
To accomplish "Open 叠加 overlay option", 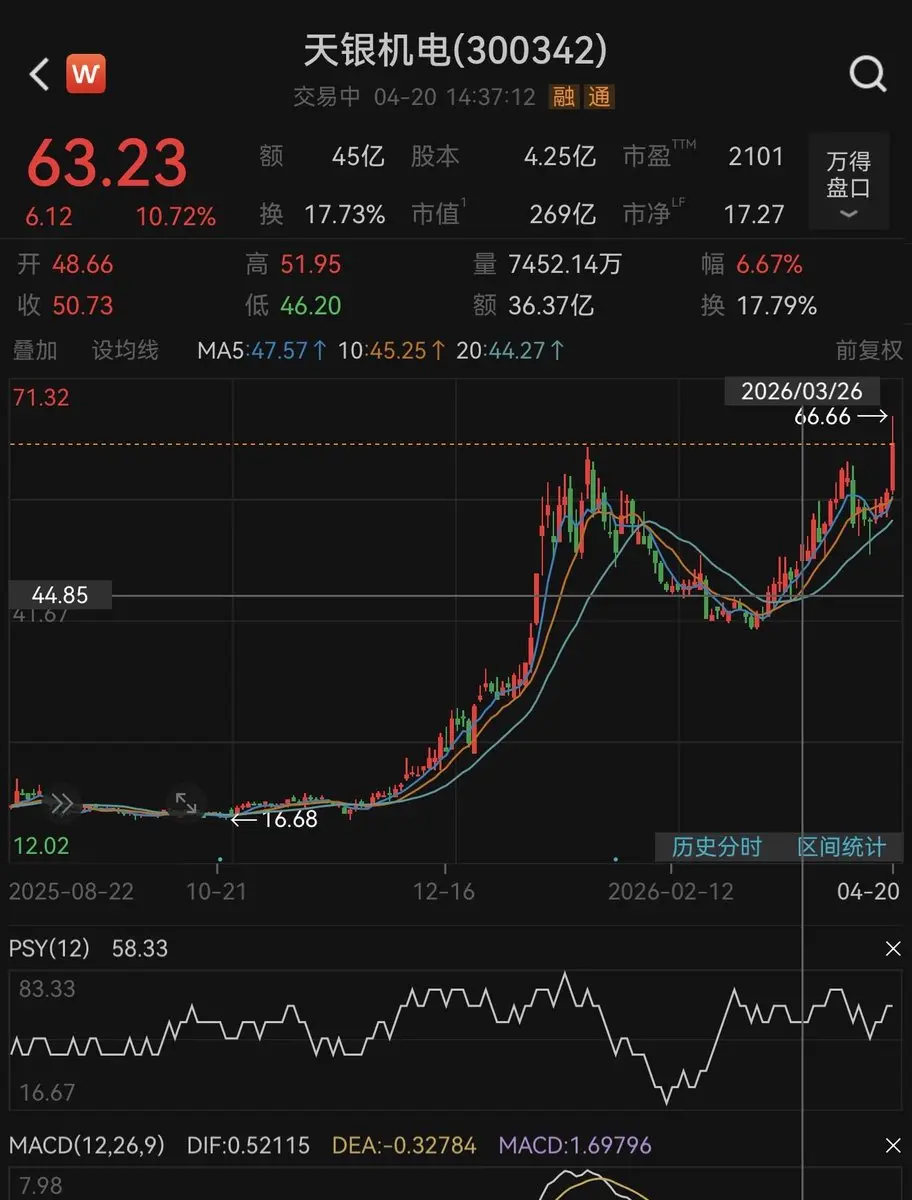I will pyautogui.click(x=35, y=351).
